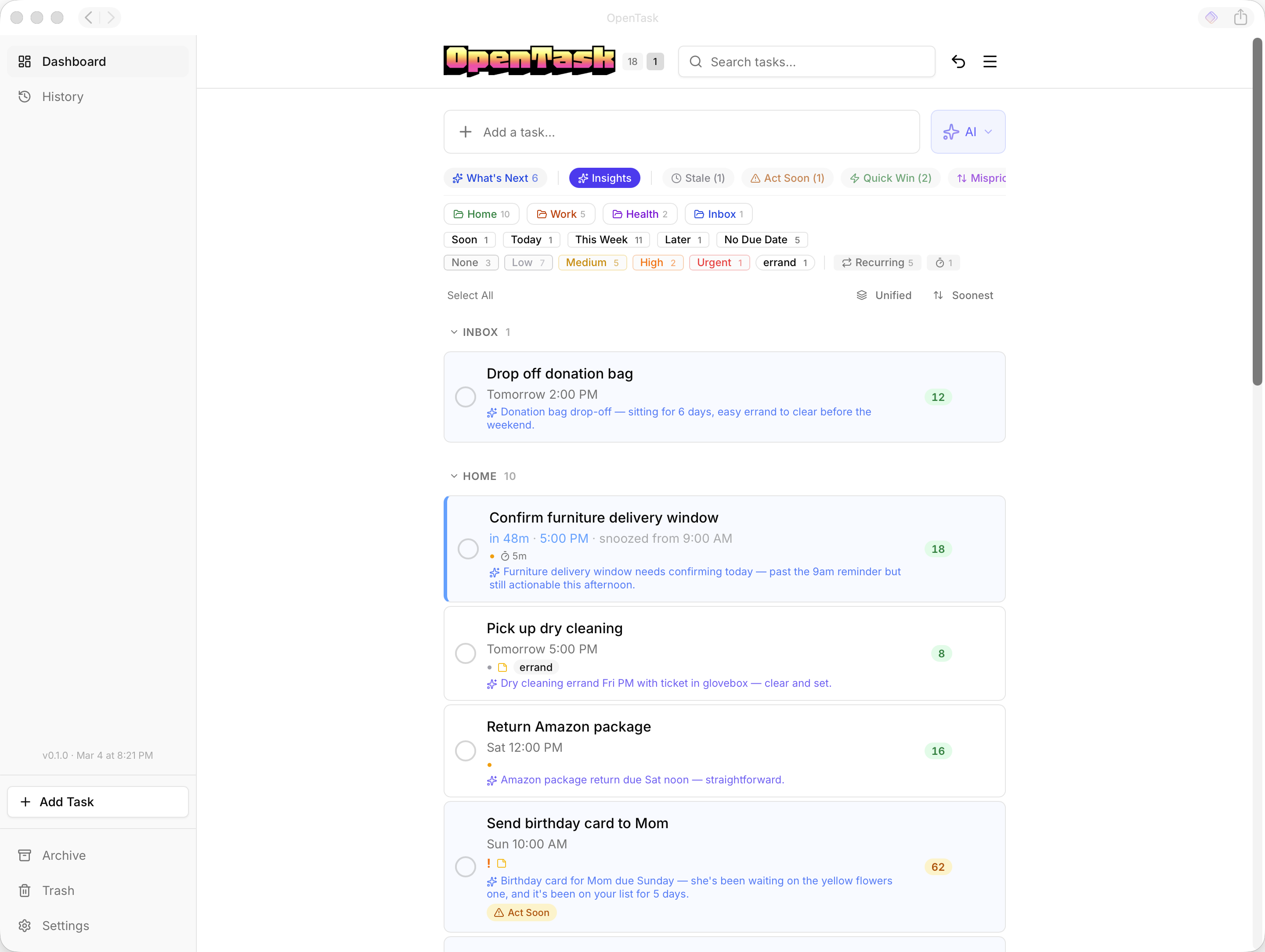Click the note icon on dry cleaning task
Screen dimensions: 1265x952
(x=502, y=667)
